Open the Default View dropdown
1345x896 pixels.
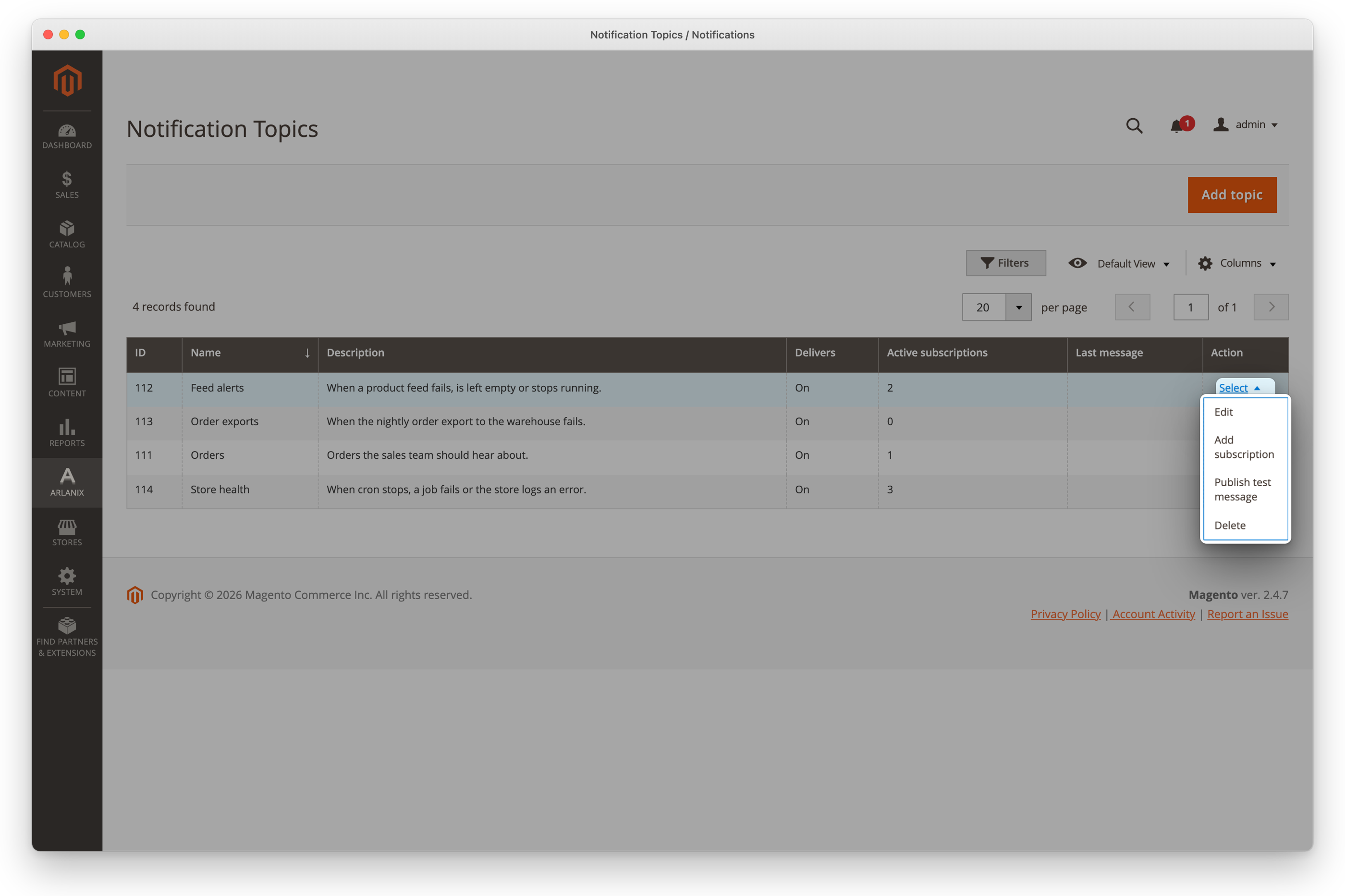(1119, 263)
